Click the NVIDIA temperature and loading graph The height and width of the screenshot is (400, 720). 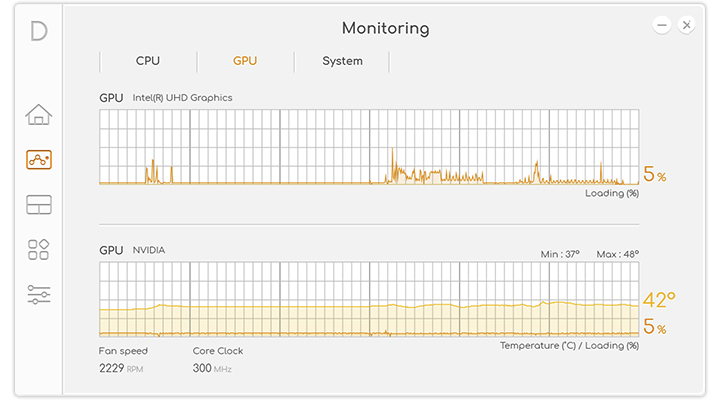(x=369, y=300)
